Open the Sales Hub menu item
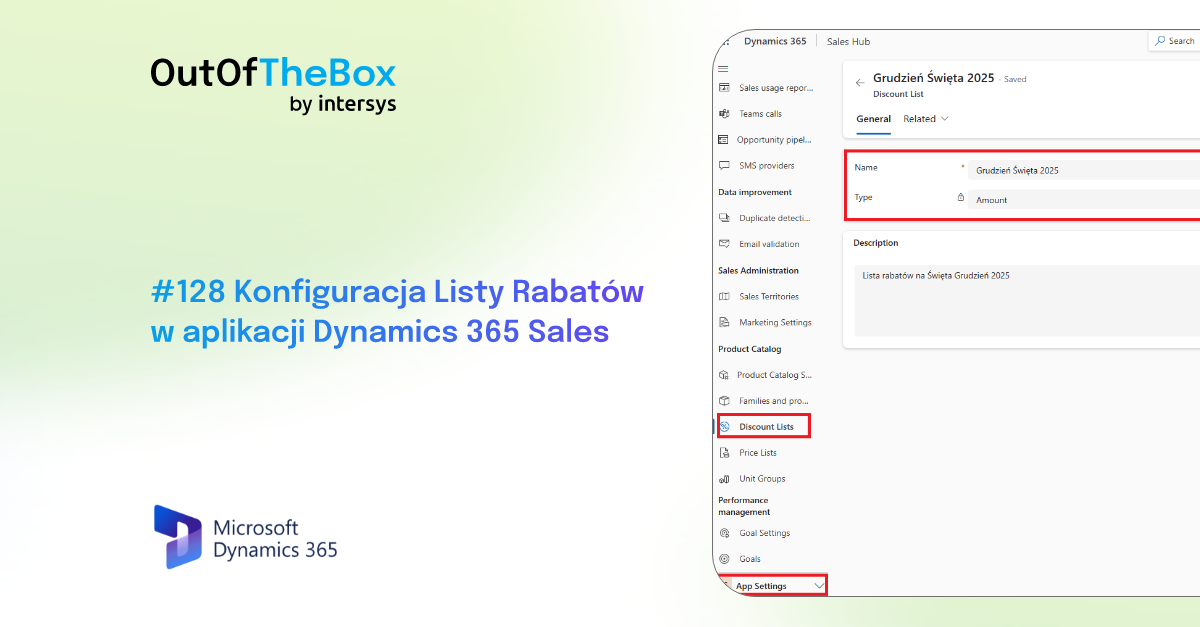1200x627 pixels. coord(847,41)
